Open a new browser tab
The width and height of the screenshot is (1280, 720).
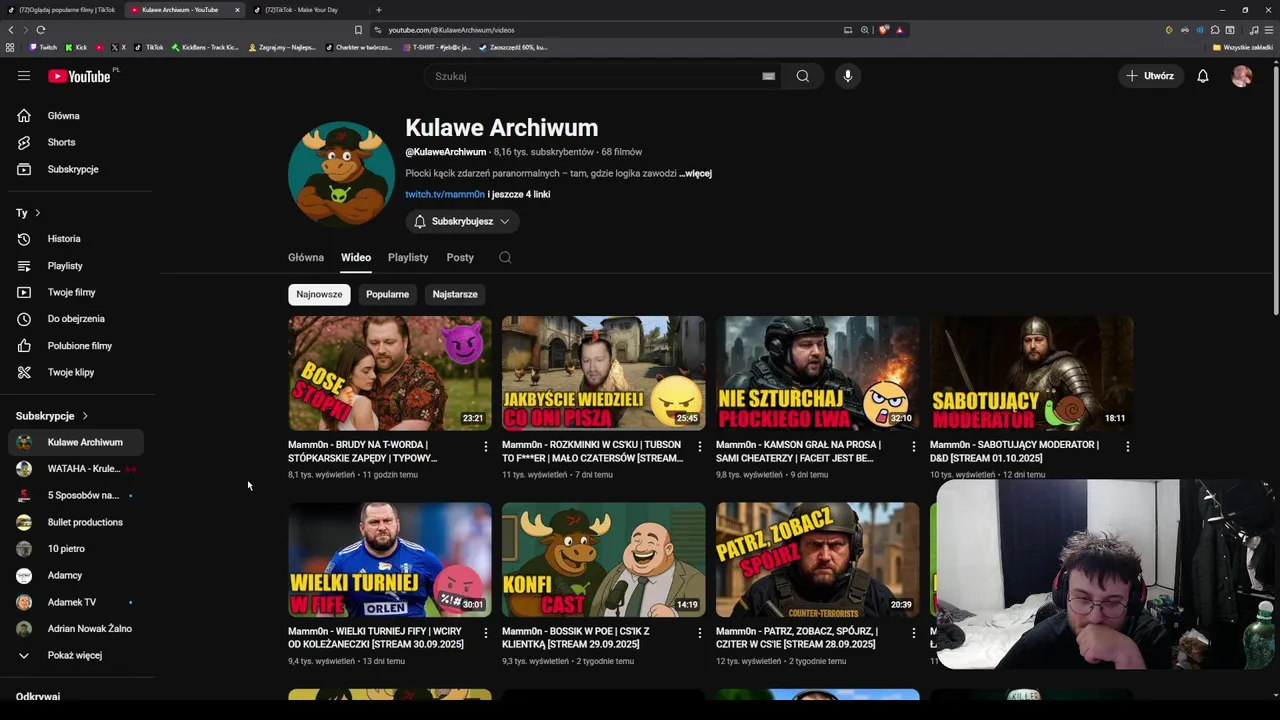pos(378,10)
